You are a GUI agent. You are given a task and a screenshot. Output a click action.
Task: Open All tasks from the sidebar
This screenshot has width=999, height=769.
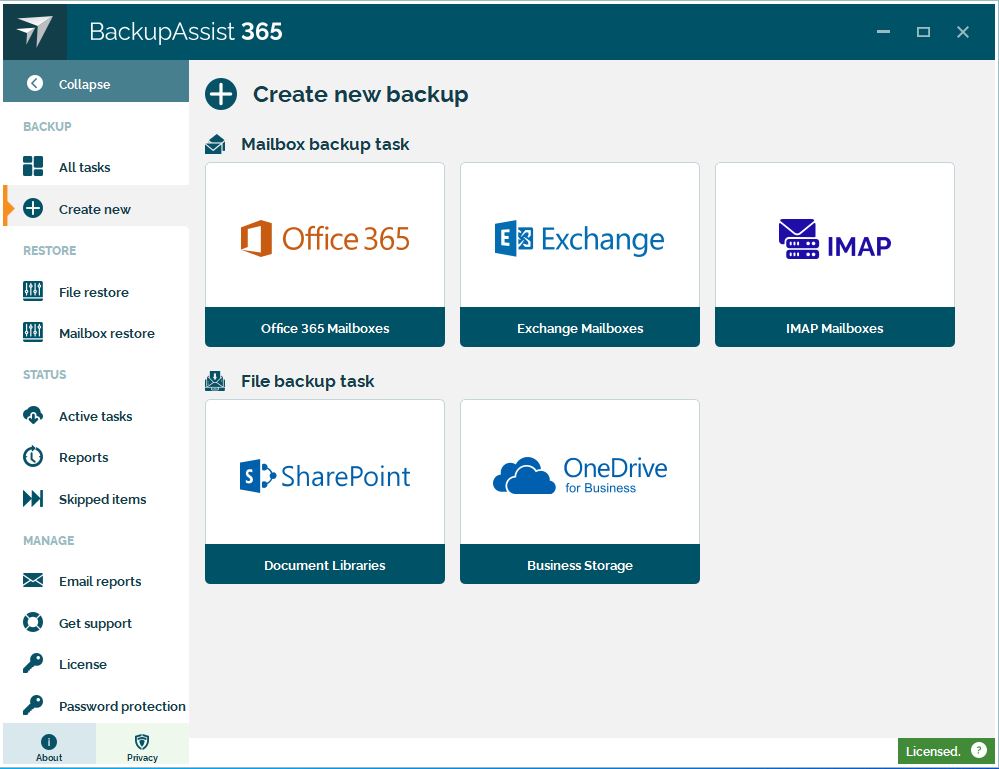[96, 167]
